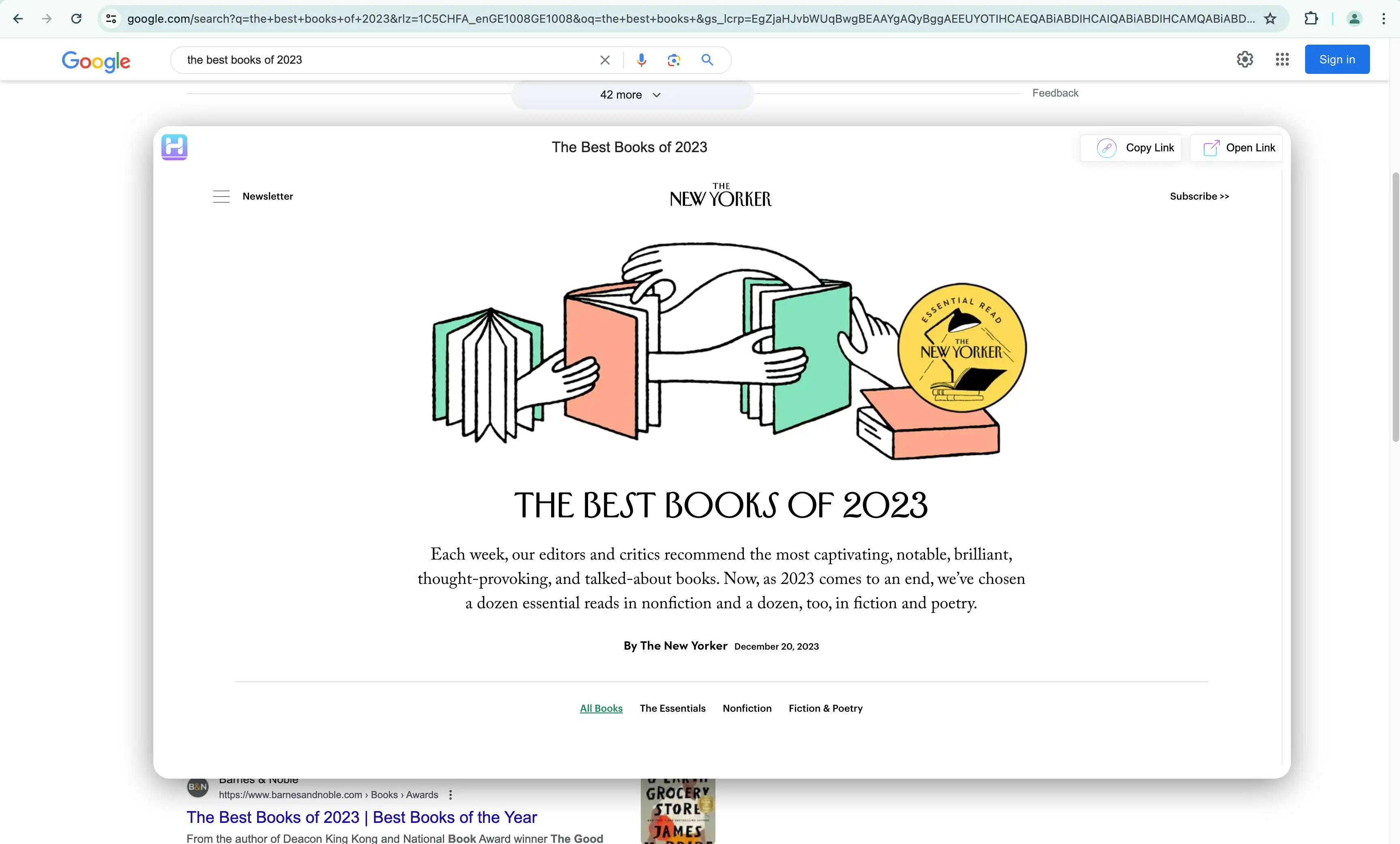Reload the current page
The width and height of the screenshot is (1400, 844).
(76, 19)
